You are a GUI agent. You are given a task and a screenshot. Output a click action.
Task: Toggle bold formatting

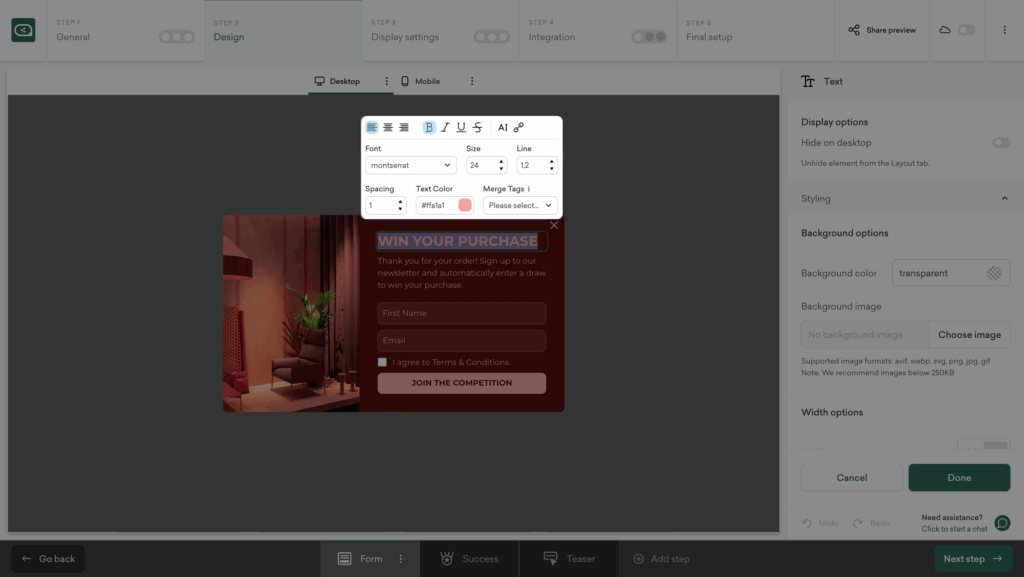[x=428, y=127]
